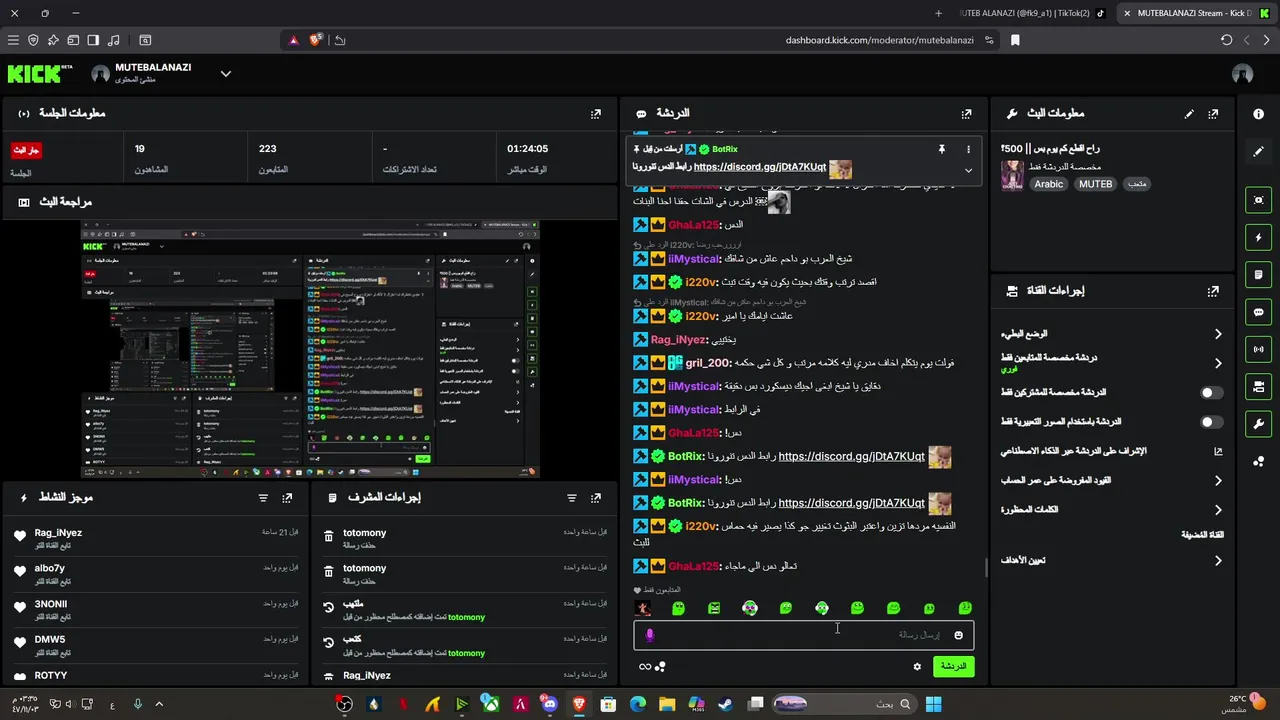Image resolution: width=1280 pixels, height=720 pixels.
Task: Switch to the TikTok browser tab
Action: pyautogui.click(x=1031, y=13)
